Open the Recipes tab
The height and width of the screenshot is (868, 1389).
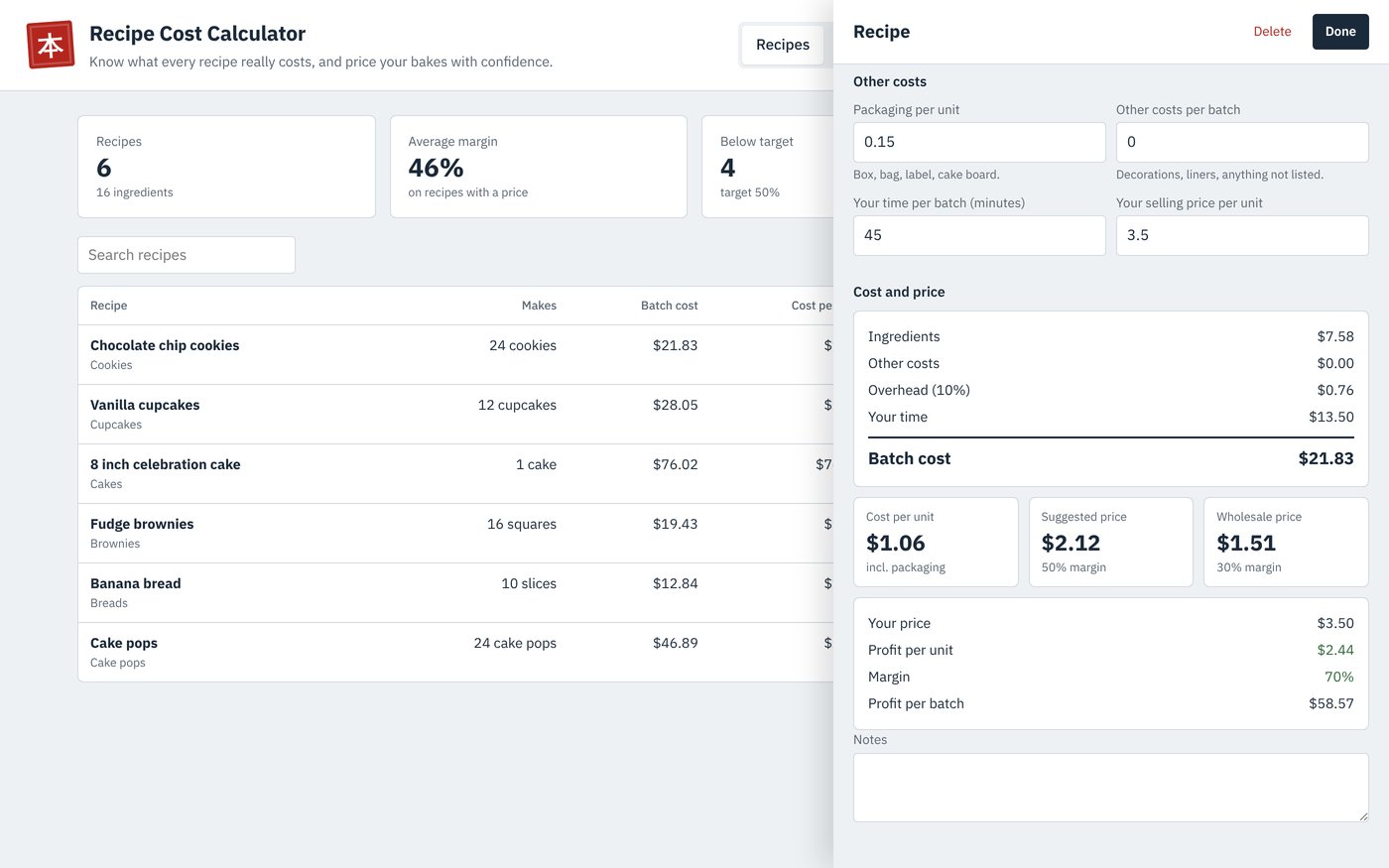(783, 45)
